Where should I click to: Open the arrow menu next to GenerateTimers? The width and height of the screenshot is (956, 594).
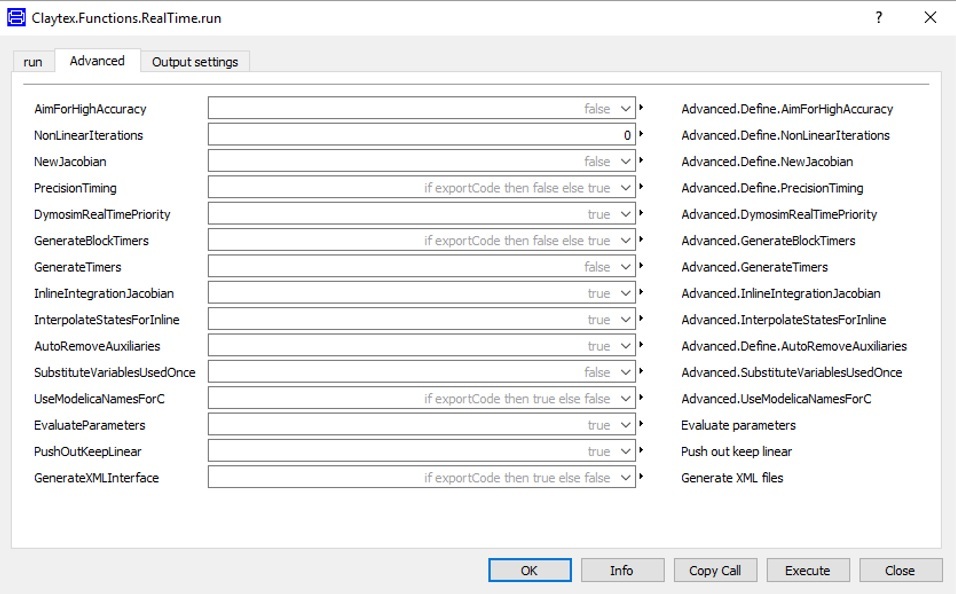[x=641, y=266]
